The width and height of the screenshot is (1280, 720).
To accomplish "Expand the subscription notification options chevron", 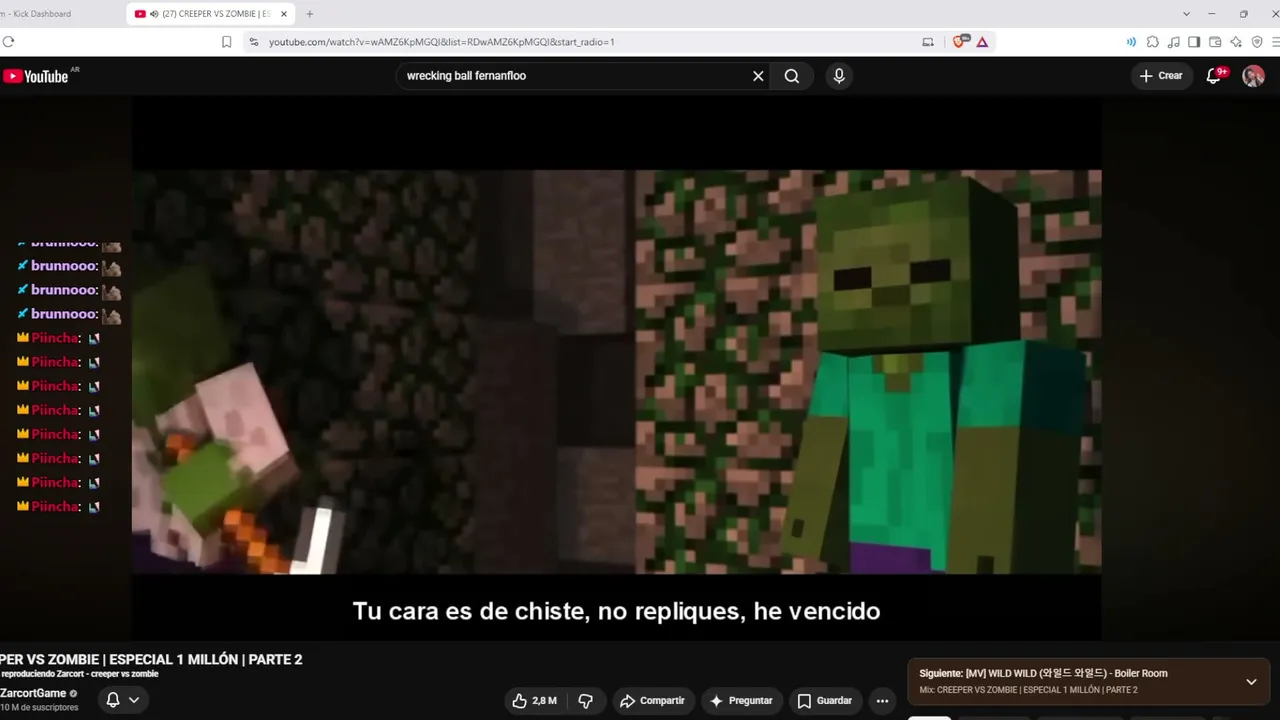I will [134, 700].
